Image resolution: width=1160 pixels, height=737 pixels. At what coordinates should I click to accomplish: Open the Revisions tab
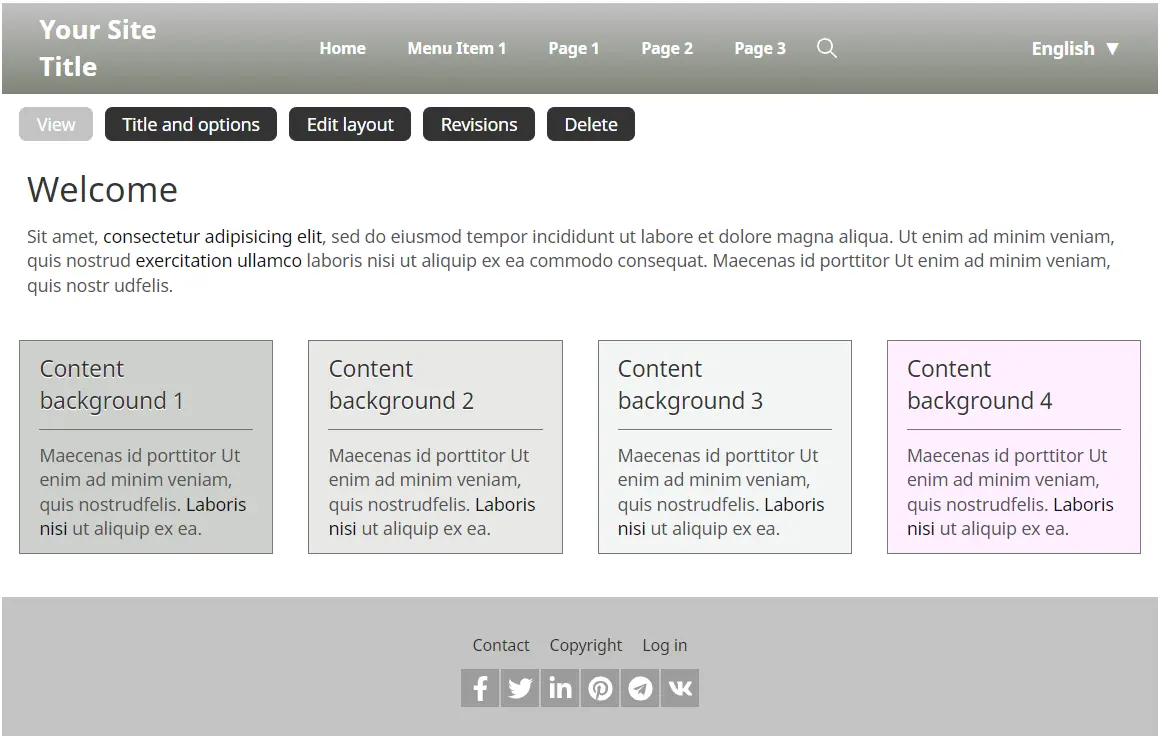479,125
